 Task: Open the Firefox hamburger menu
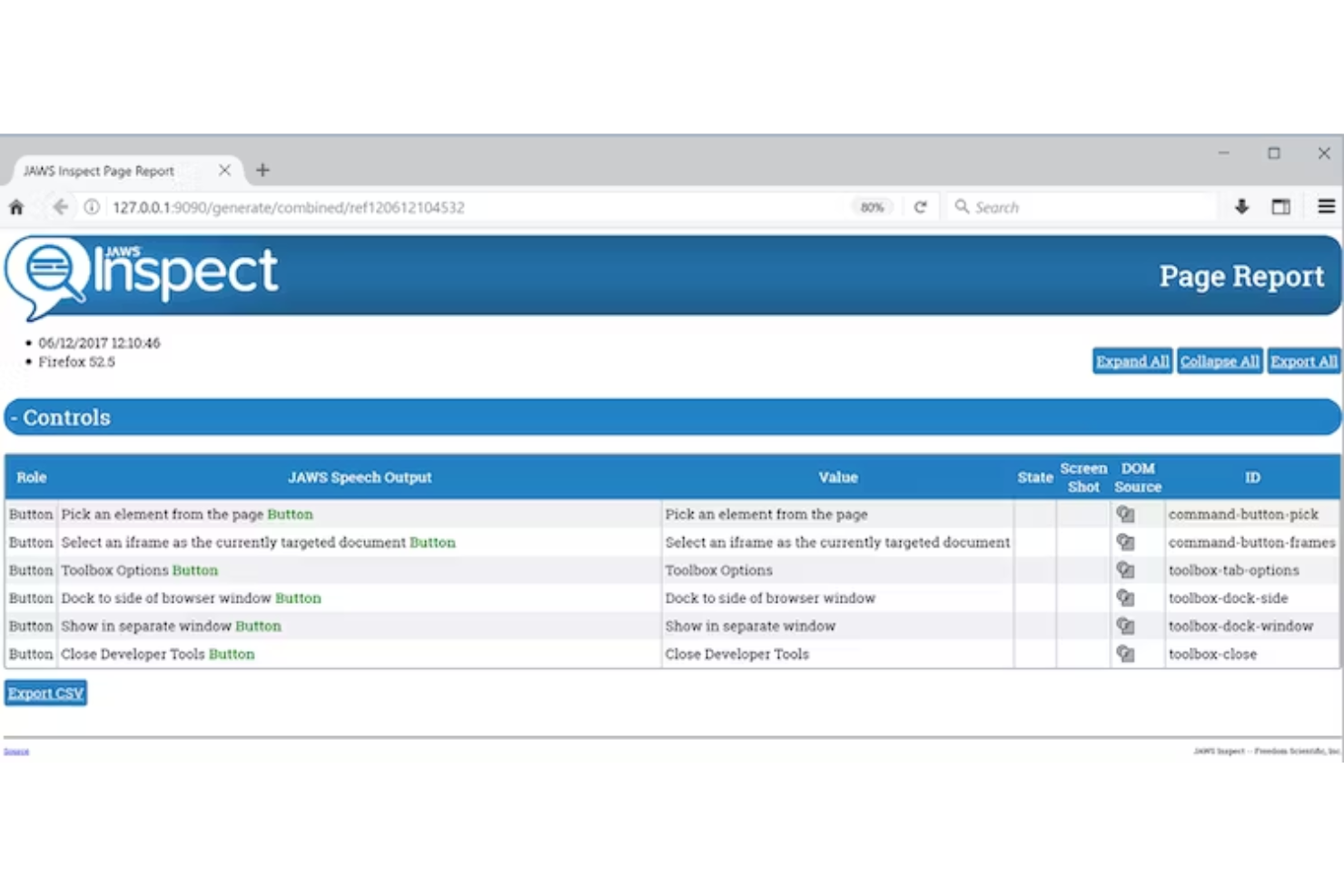pyautogui.click(x=1326, y=207)
